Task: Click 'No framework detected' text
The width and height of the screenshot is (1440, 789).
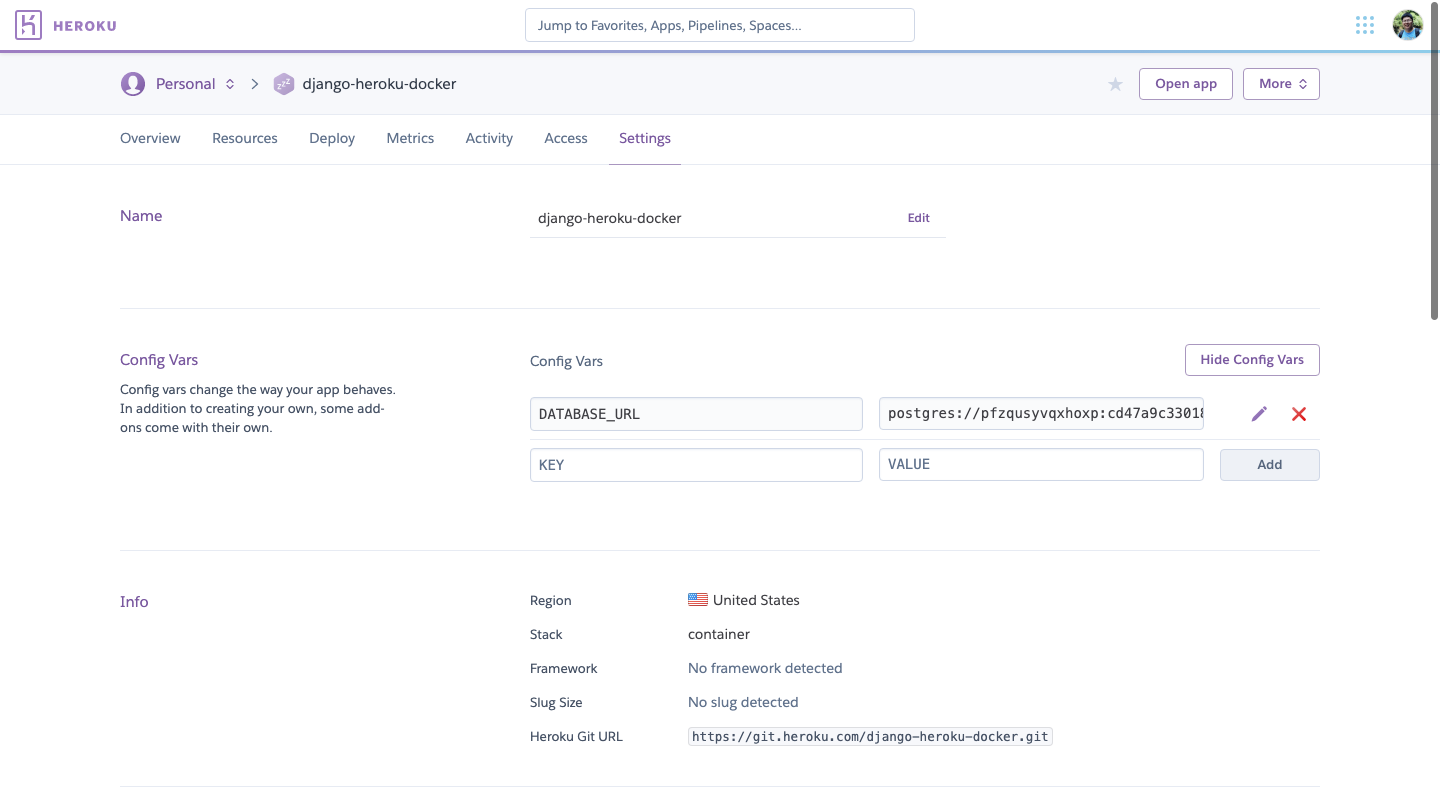Action: tap(765, 669)
